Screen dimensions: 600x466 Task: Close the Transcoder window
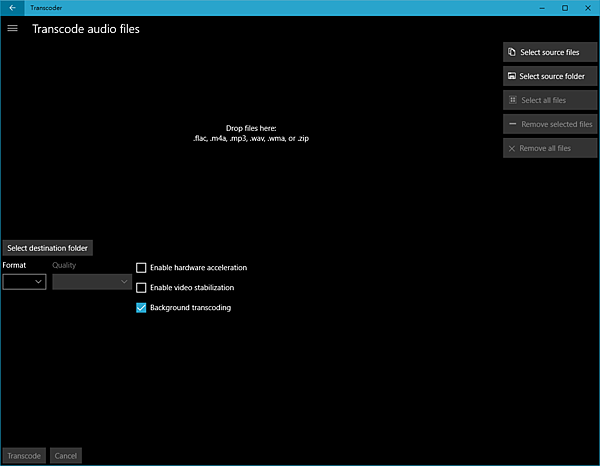588,8
